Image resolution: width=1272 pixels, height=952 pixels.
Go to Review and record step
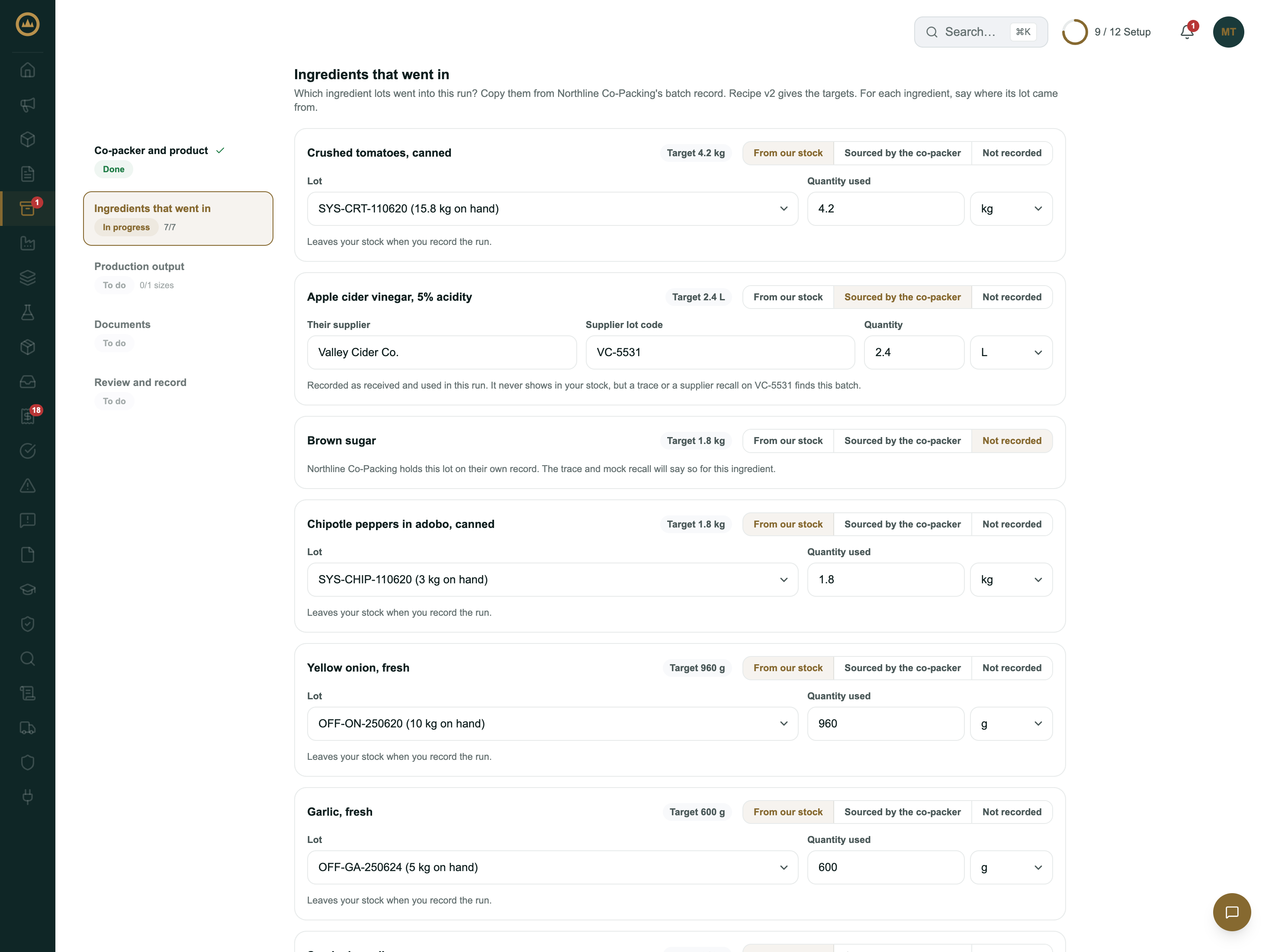pyautogui.click(x=178, y=392)
